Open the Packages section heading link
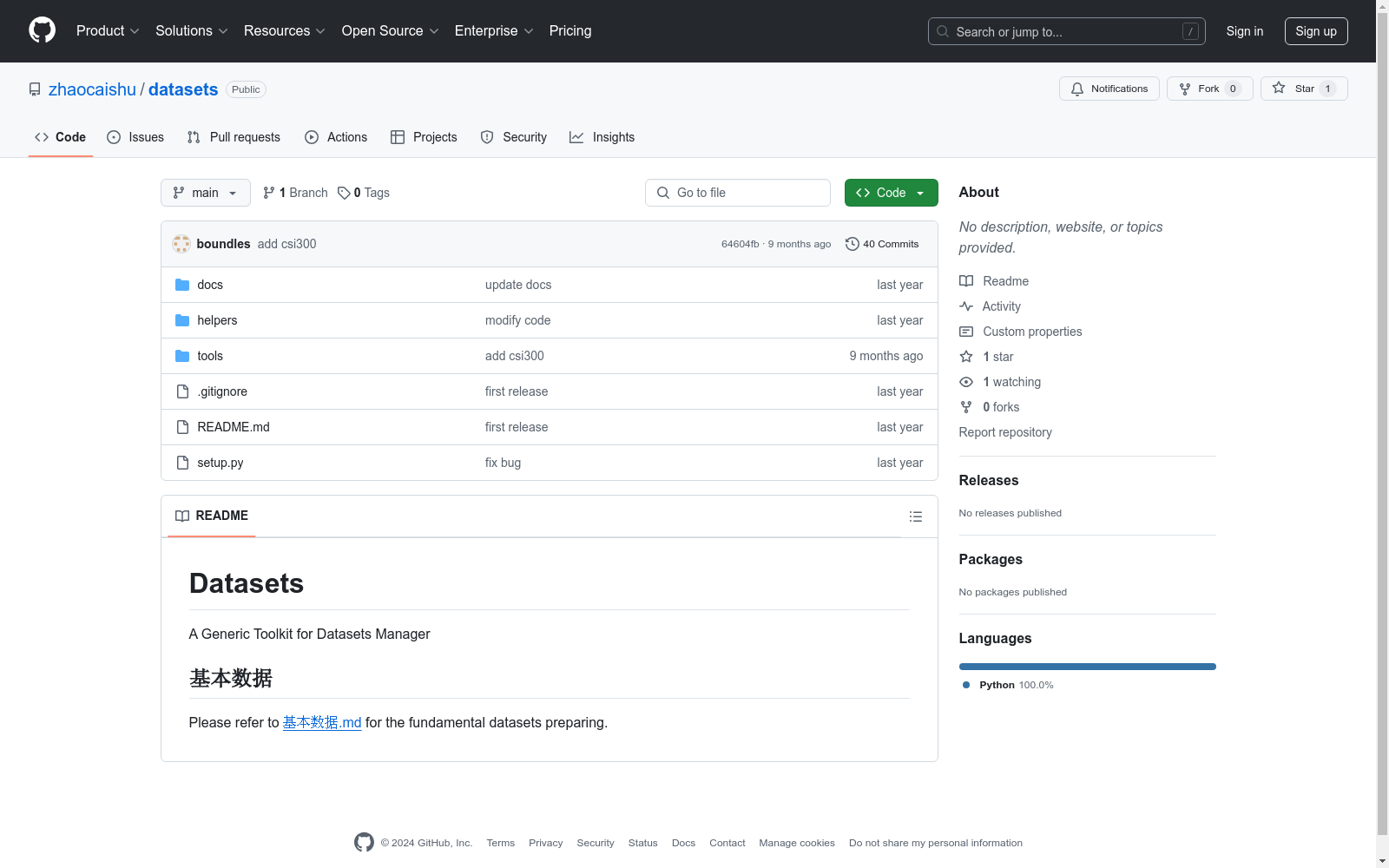Viewport: 1389px width, 868px height. pyautogui.click(x=991, y=559)
